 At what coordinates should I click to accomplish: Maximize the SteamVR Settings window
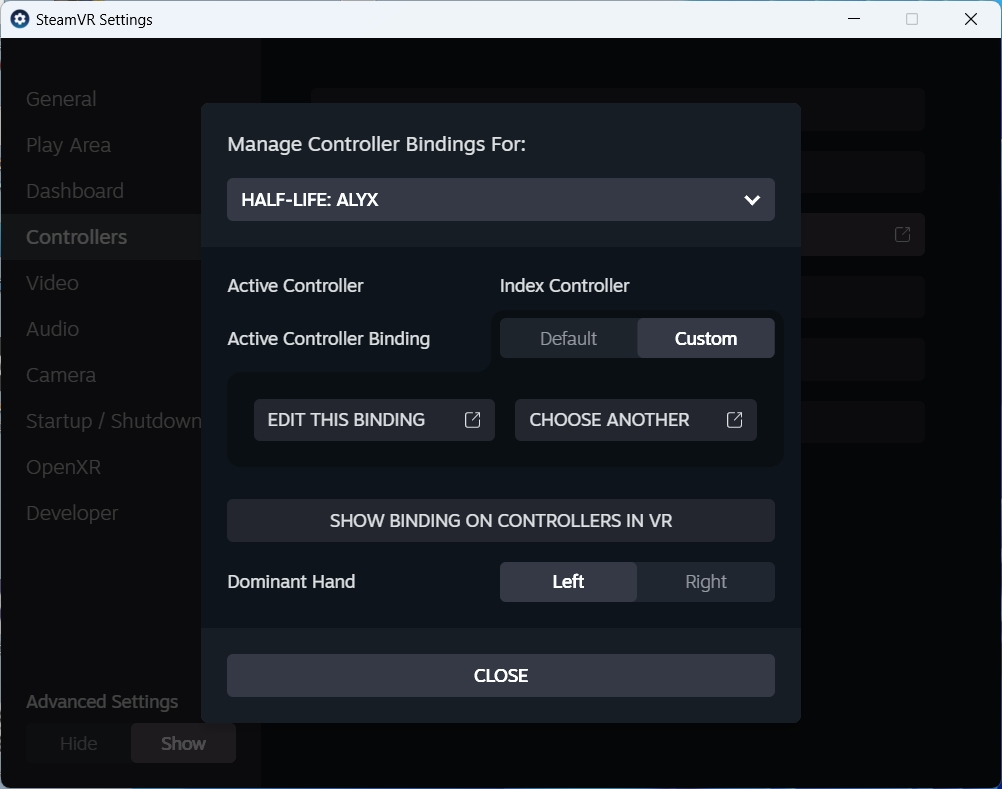click(911, 19)
